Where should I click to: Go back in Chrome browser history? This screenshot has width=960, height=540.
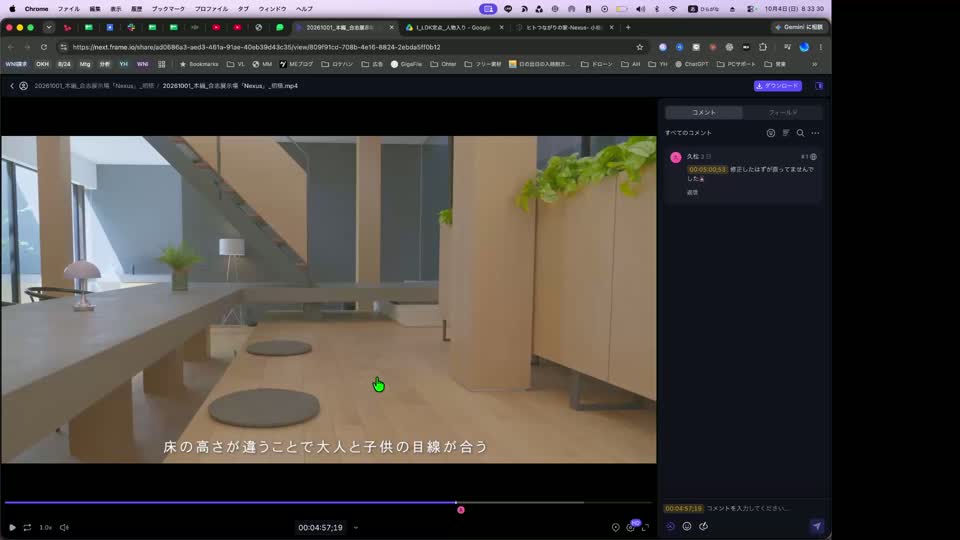[x=11, y=47]
